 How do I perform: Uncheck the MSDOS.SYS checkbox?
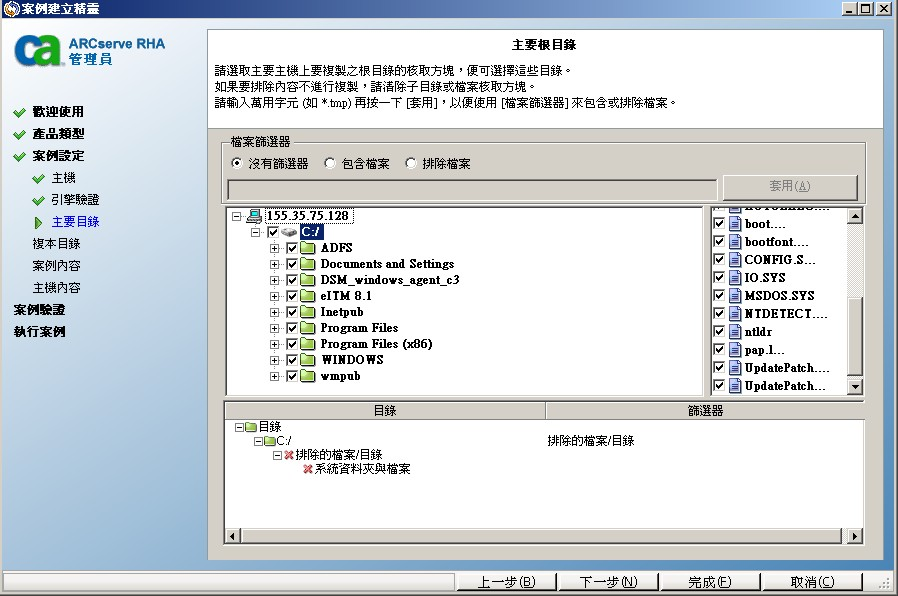(x=718, y=295)
